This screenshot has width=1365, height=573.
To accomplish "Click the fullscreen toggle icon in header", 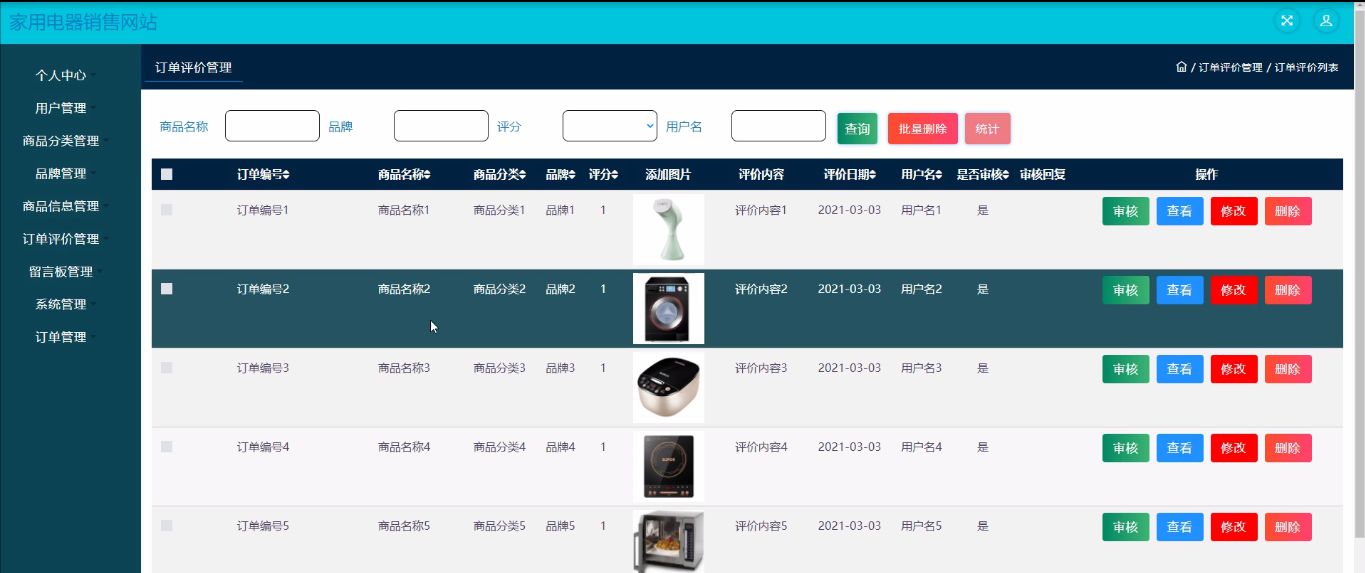I will [x=1287, y=20].
